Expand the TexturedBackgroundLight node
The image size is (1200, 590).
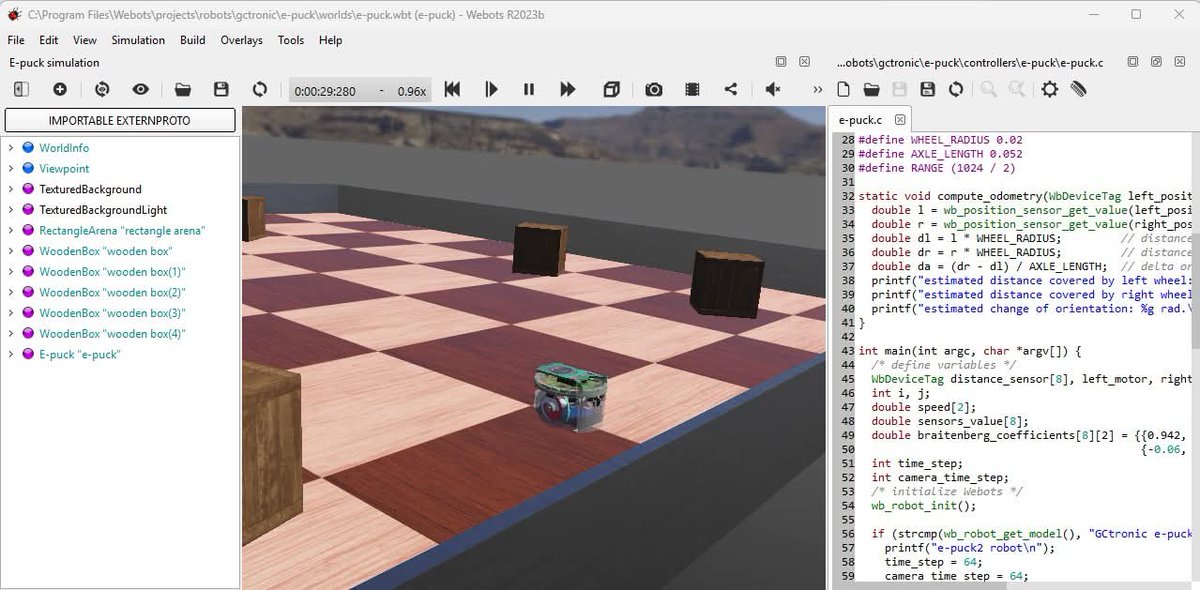(10, 210)
